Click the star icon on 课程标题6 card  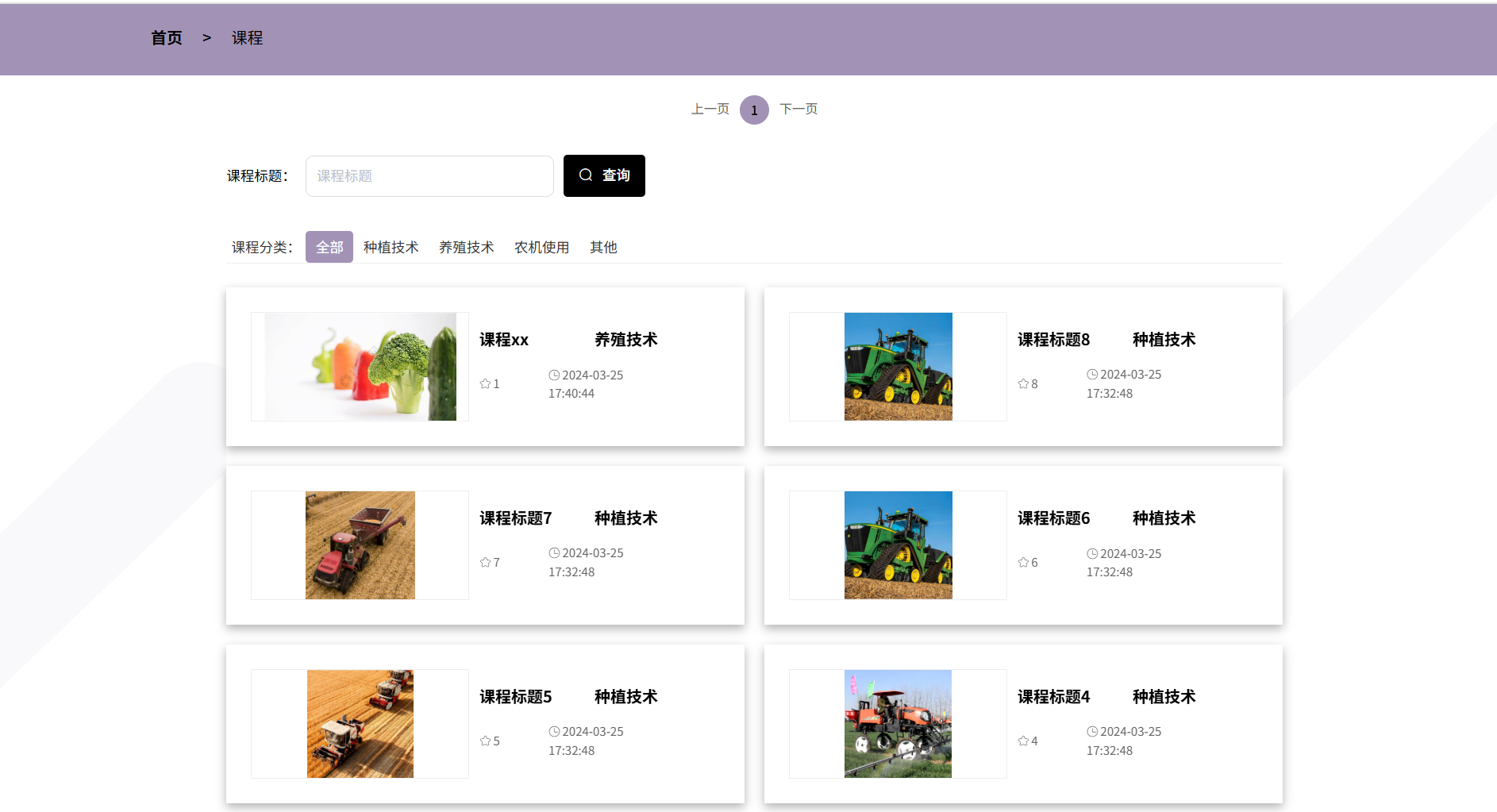pos(1023,562)
